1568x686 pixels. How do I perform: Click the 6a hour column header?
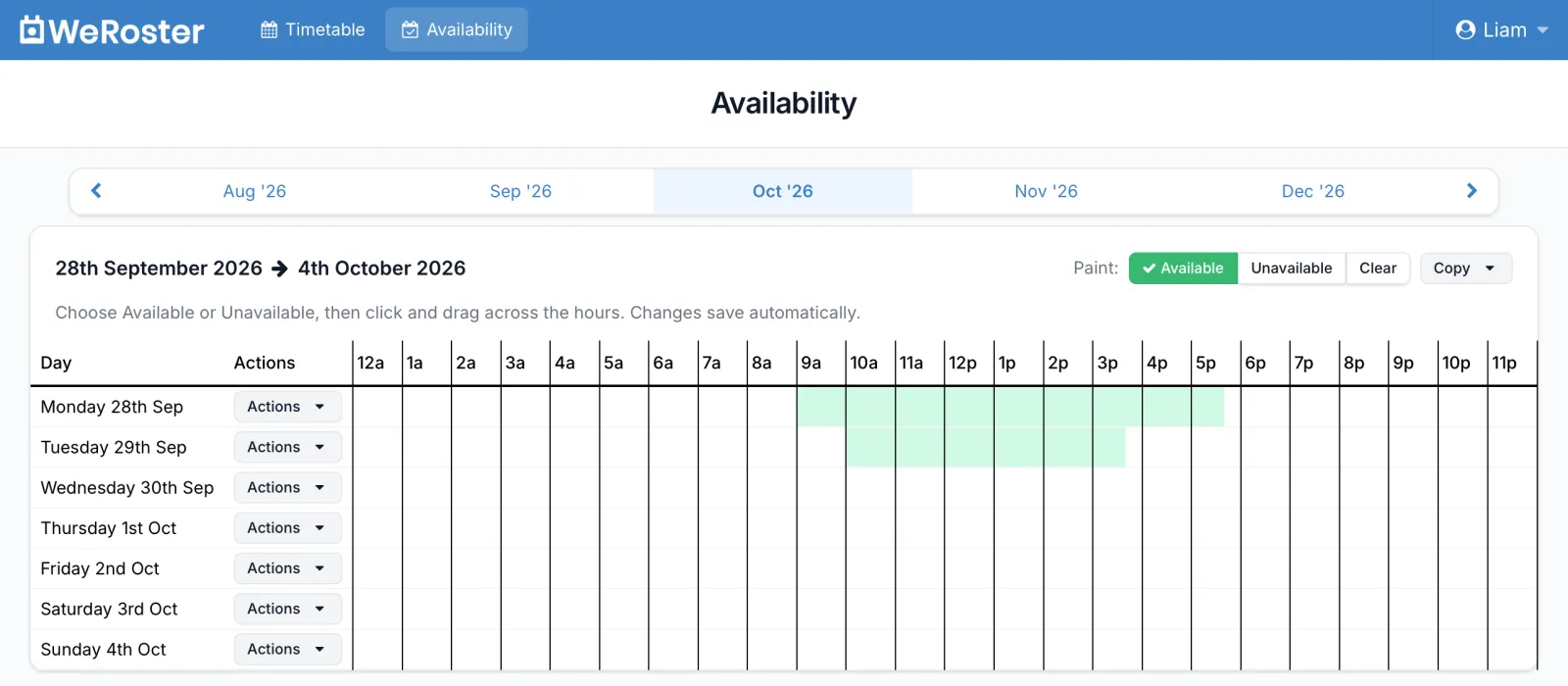click(673, 363)
